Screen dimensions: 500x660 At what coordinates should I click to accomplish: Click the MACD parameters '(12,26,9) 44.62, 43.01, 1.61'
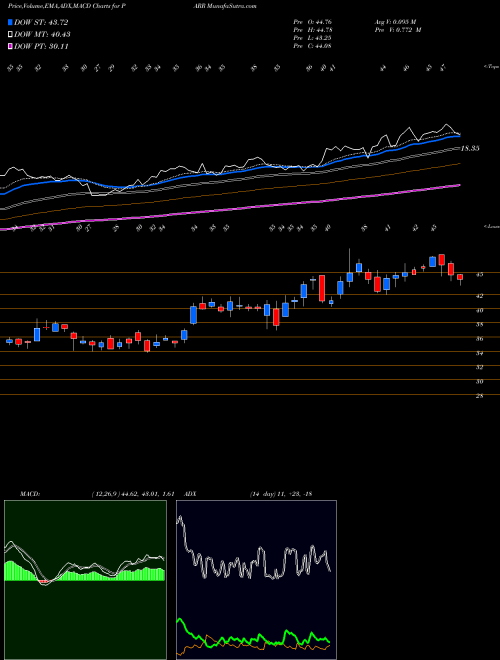[133, 494]
